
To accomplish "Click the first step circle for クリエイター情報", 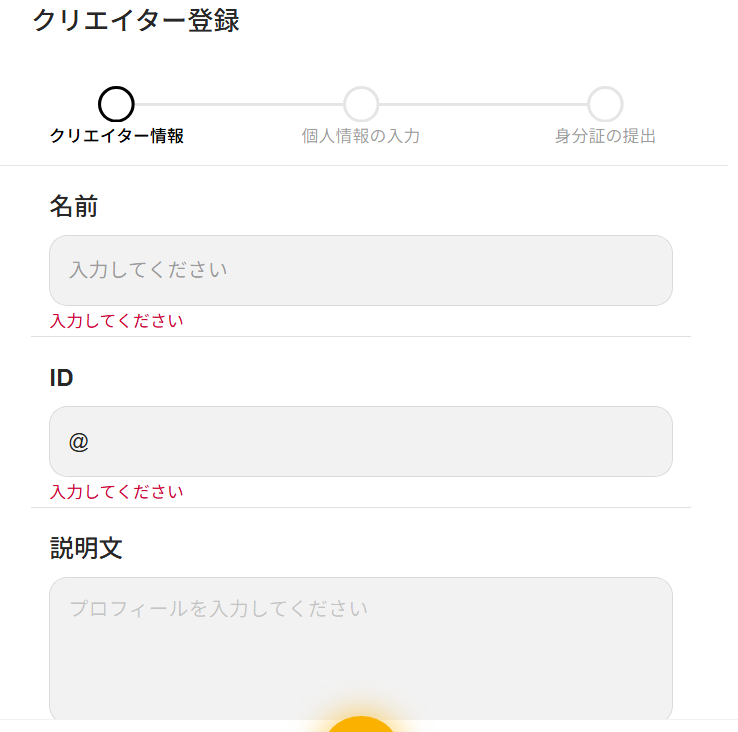I will (x=116, y=104).
